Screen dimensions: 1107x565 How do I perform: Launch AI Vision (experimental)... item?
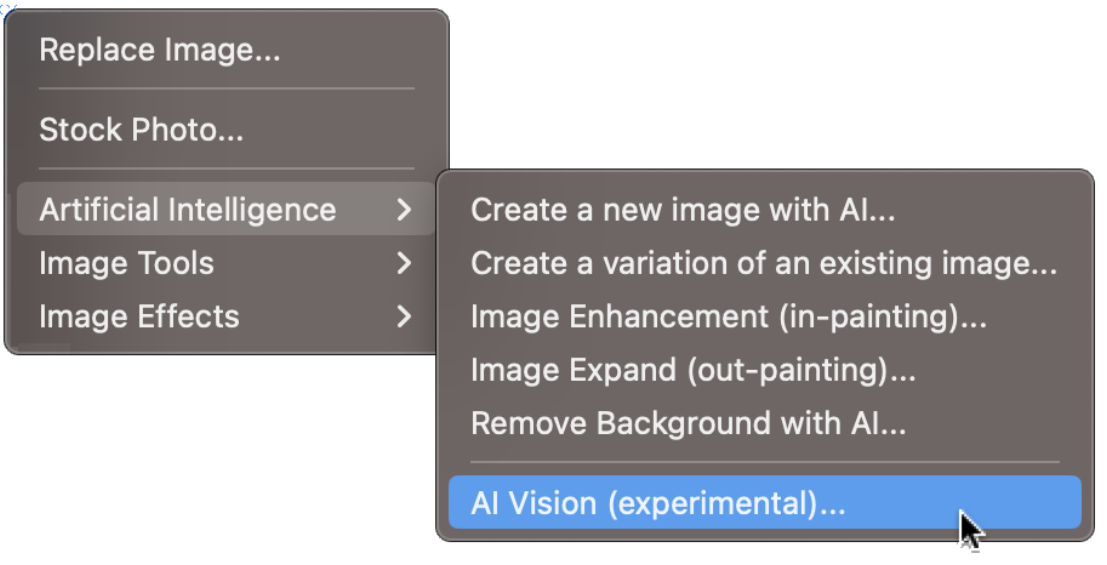(658, 503)
